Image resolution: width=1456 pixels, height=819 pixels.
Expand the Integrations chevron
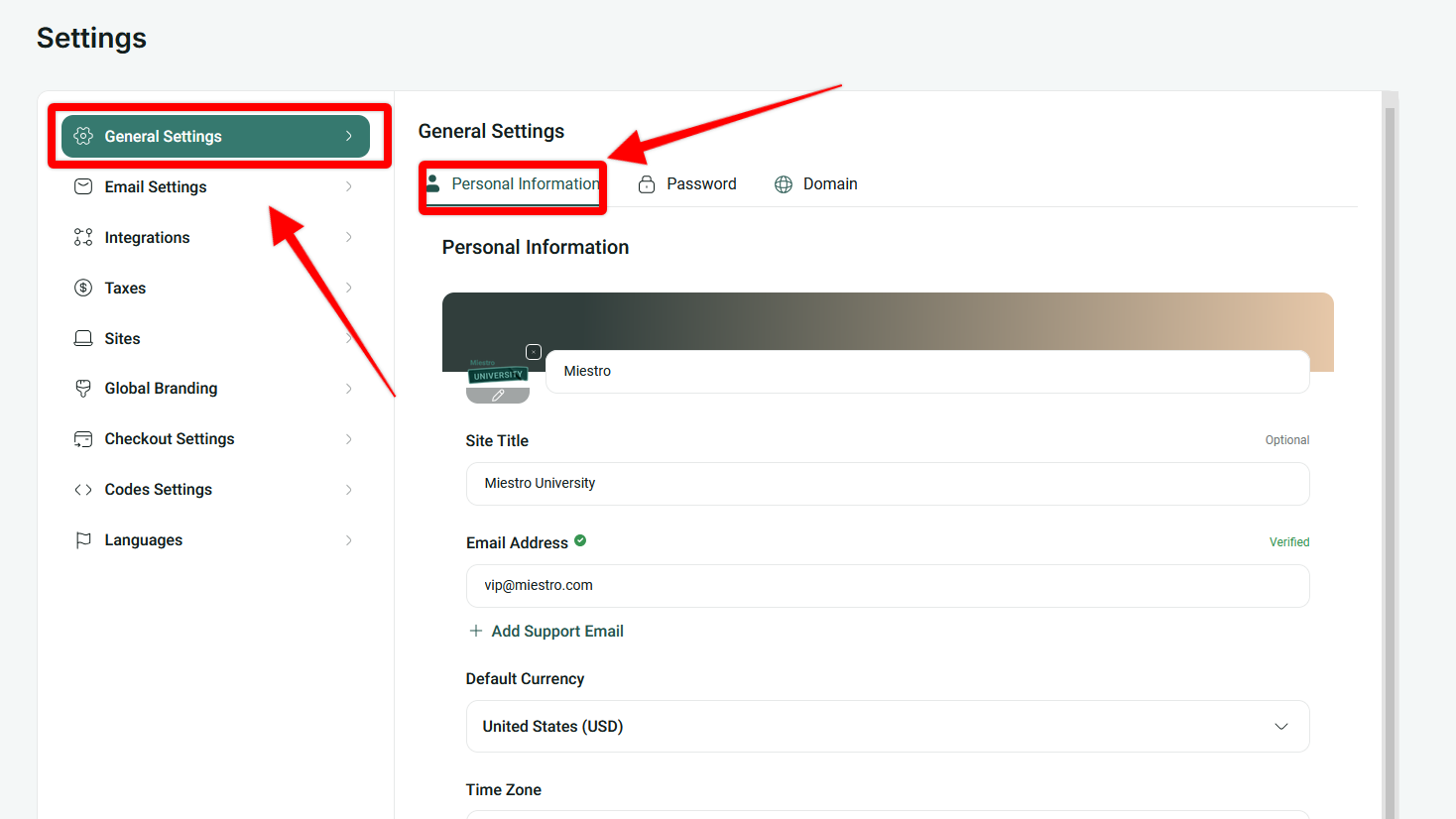[x=349, y=237]
